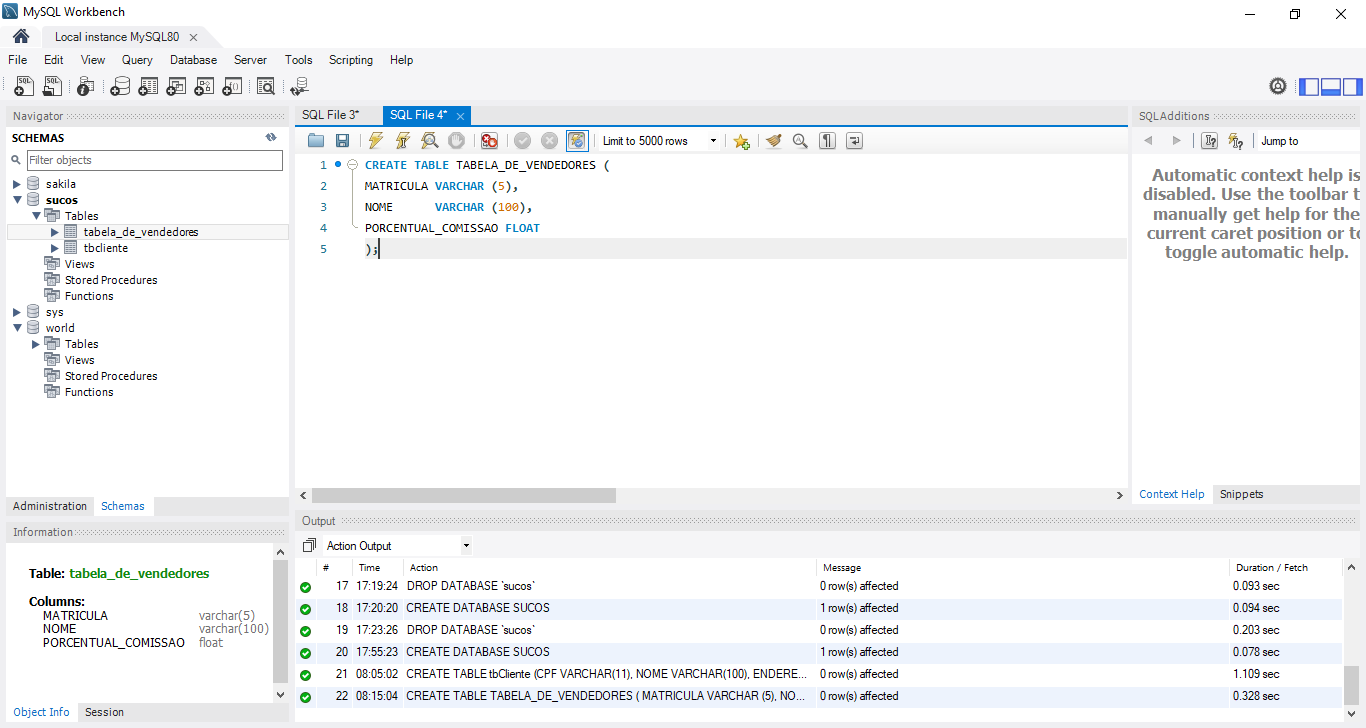1366x728 pixels.
Task: Refresh the schemas list
Action: (x=271, y=138)
